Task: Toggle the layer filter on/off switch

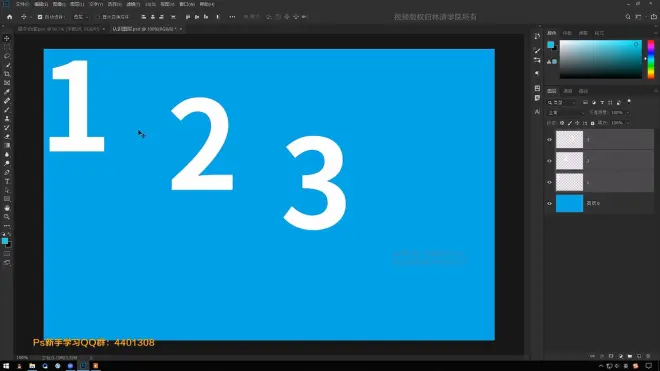Action: pos(629,102)
